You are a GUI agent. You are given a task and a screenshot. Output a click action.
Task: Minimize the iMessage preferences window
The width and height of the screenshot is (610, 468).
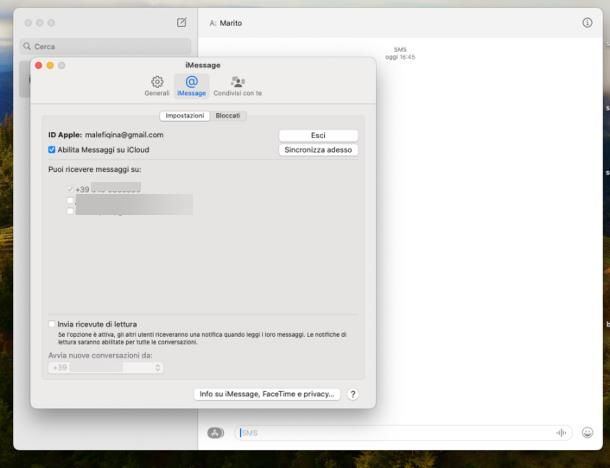click(x=50, y=65)
